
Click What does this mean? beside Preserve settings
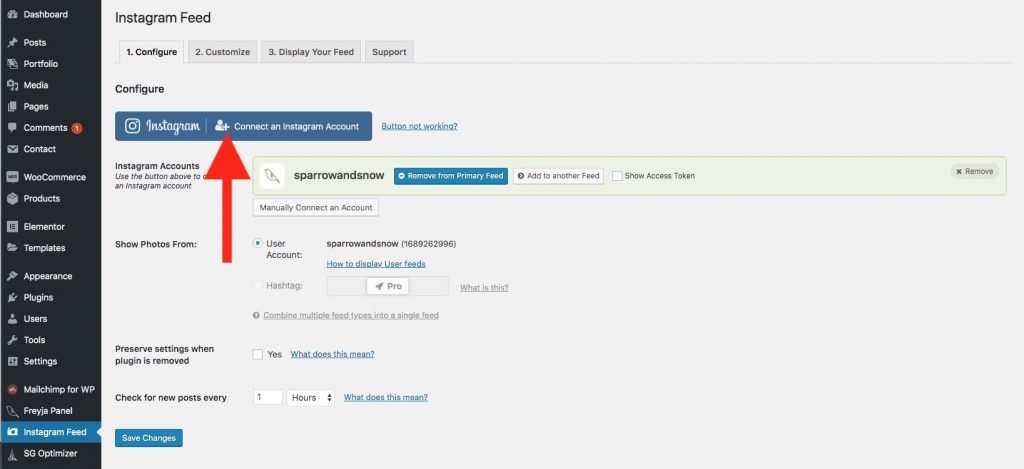[x=332, y=354]
